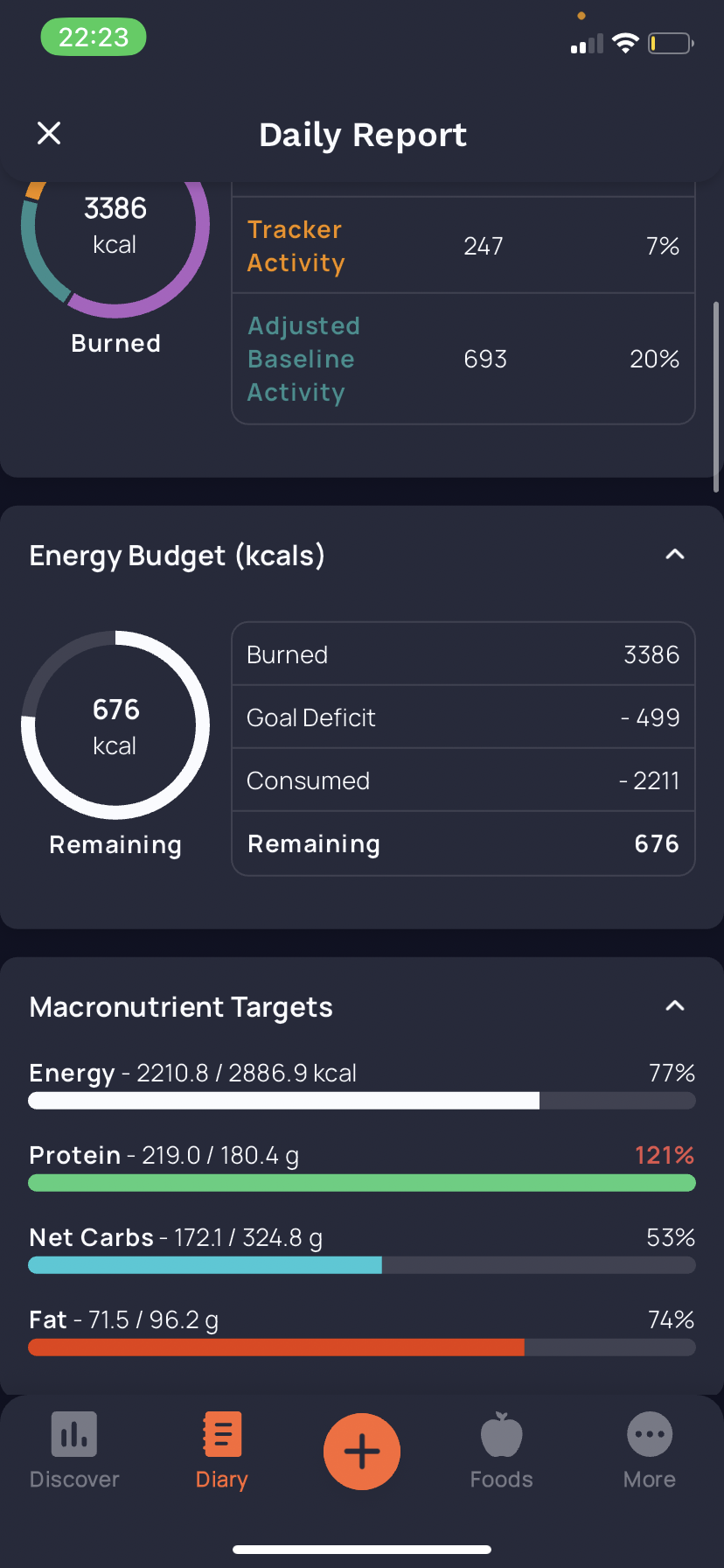Tap the cellular signal bars icon
The width and height of the screenshot is (724, 1568).
[x=587, y=44]
